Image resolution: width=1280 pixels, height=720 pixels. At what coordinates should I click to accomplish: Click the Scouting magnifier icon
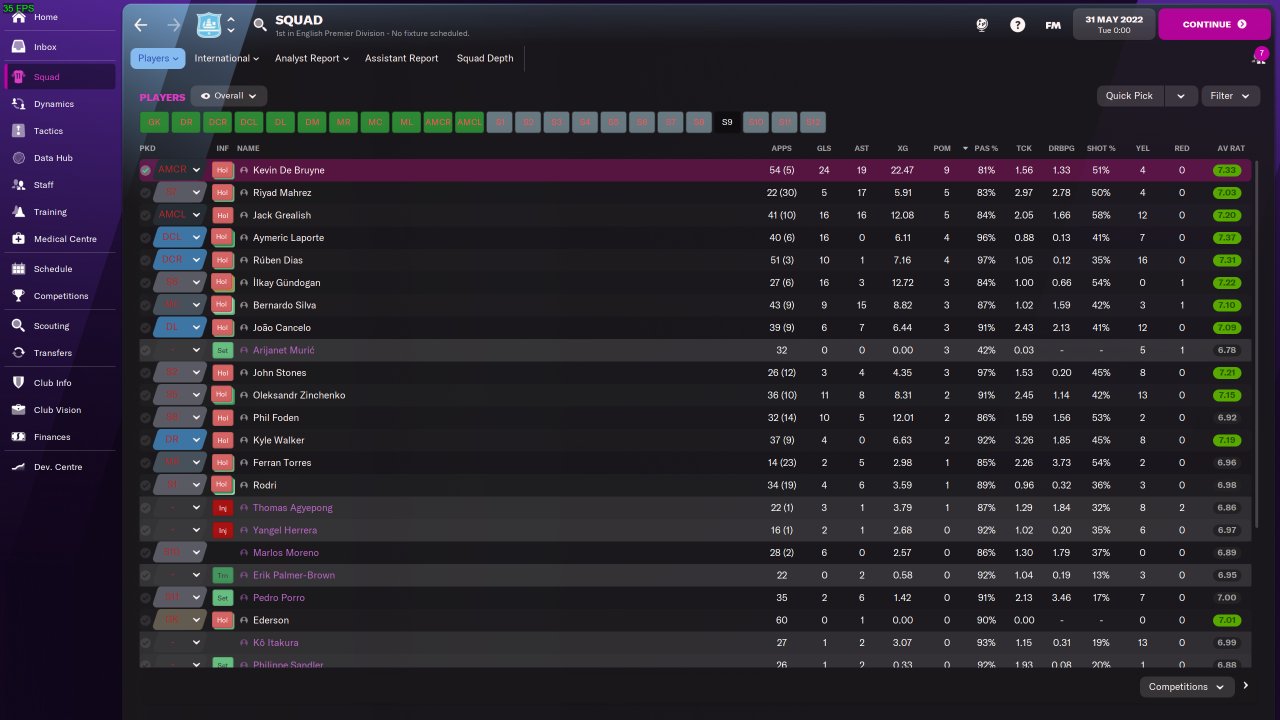[x=18, y=326]
